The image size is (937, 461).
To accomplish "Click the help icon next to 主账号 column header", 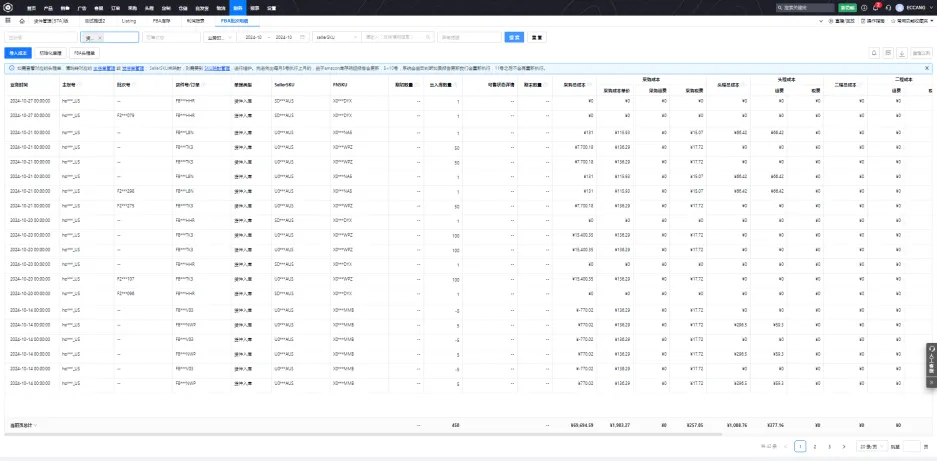I will tap(79, 85).
